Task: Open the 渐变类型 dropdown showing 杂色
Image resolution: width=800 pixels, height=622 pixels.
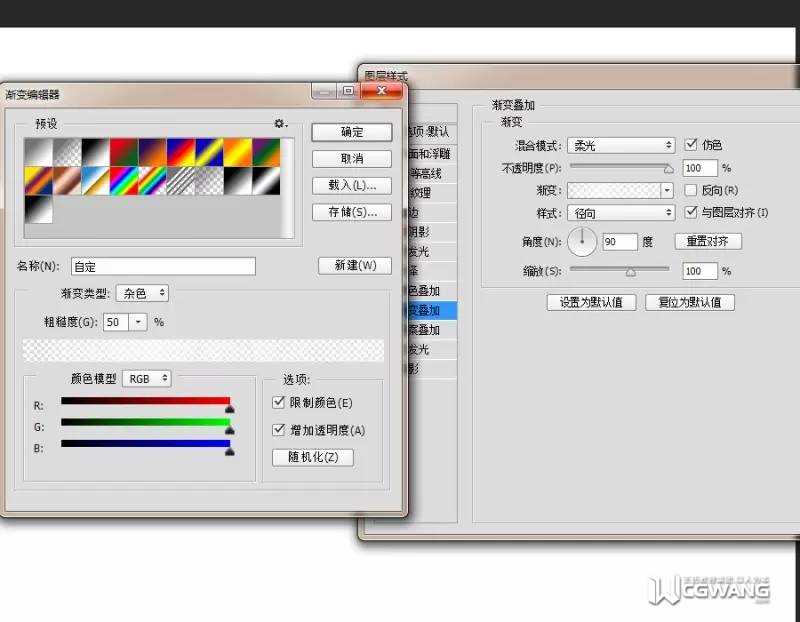Action: coord(142,293)
